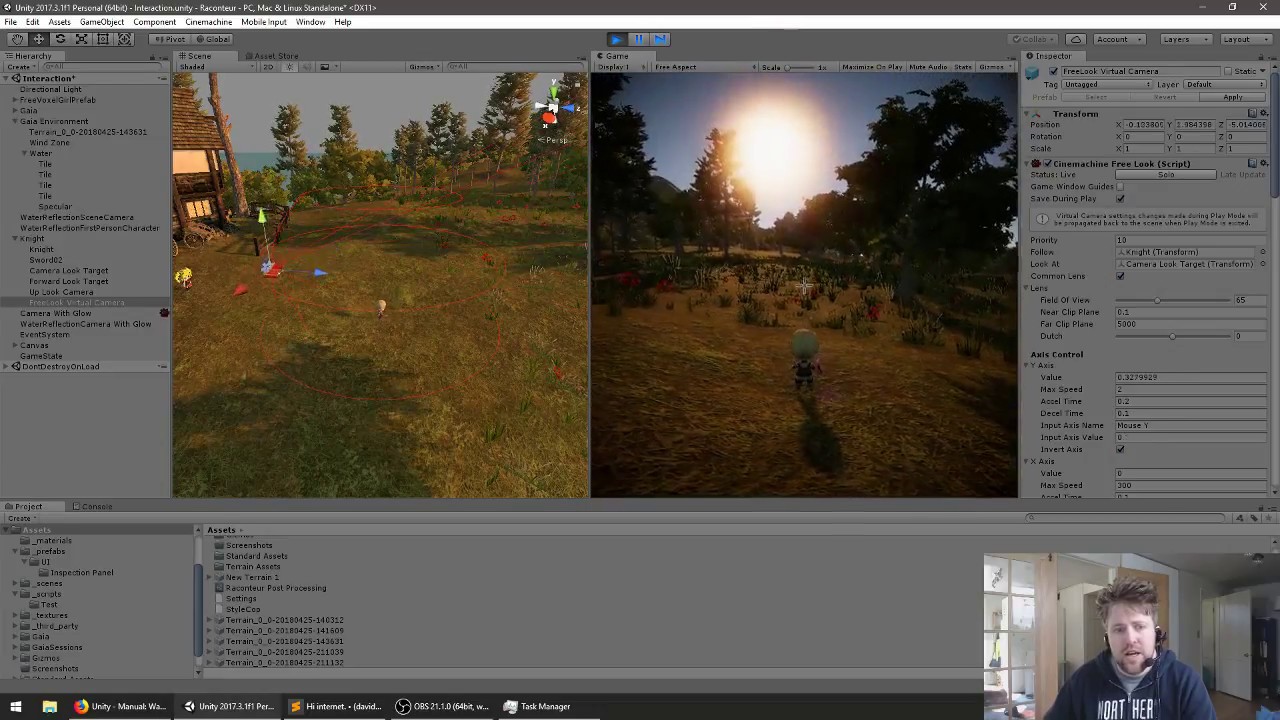Select the Move tool
The width and height of the screenshot is (1280, 720).
coord(38,39)
